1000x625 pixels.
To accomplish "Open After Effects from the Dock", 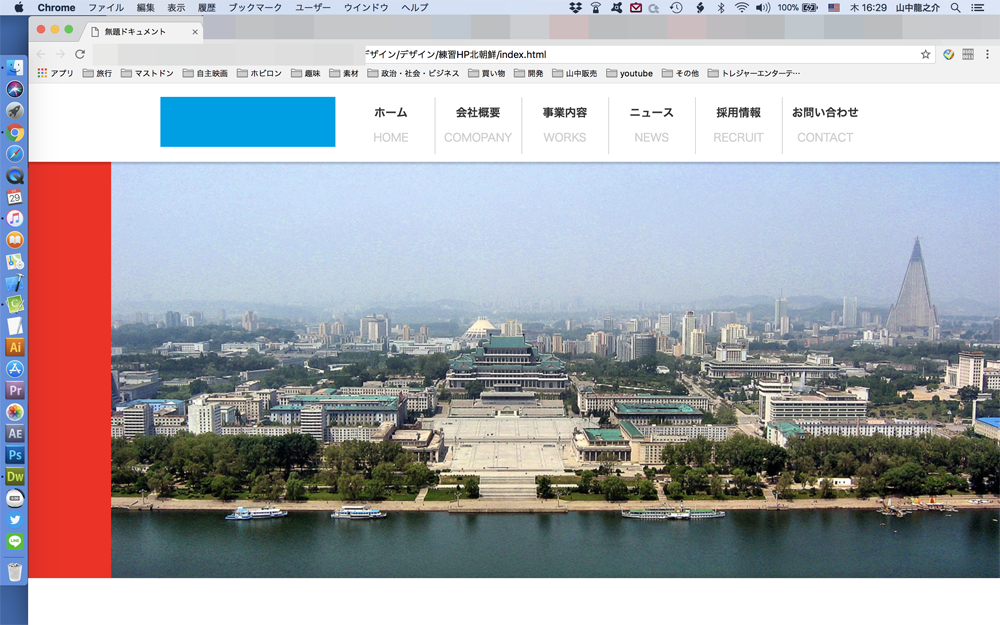I will (15, 433).
